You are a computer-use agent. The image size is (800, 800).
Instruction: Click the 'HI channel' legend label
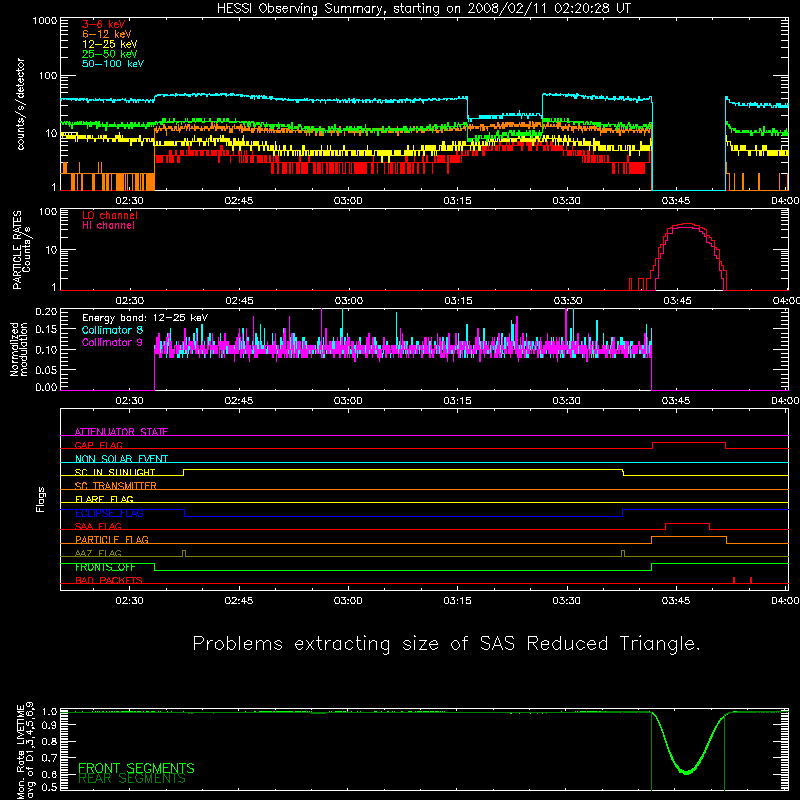tap(108, 226)
